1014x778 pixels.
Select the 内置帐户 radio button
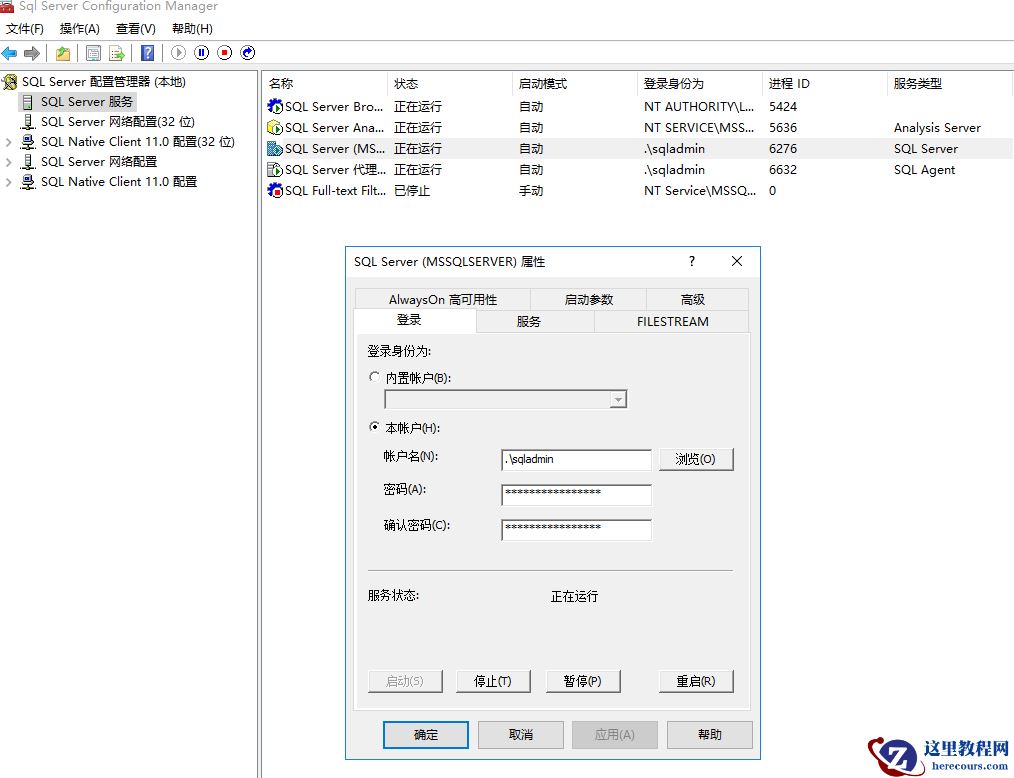375,377
